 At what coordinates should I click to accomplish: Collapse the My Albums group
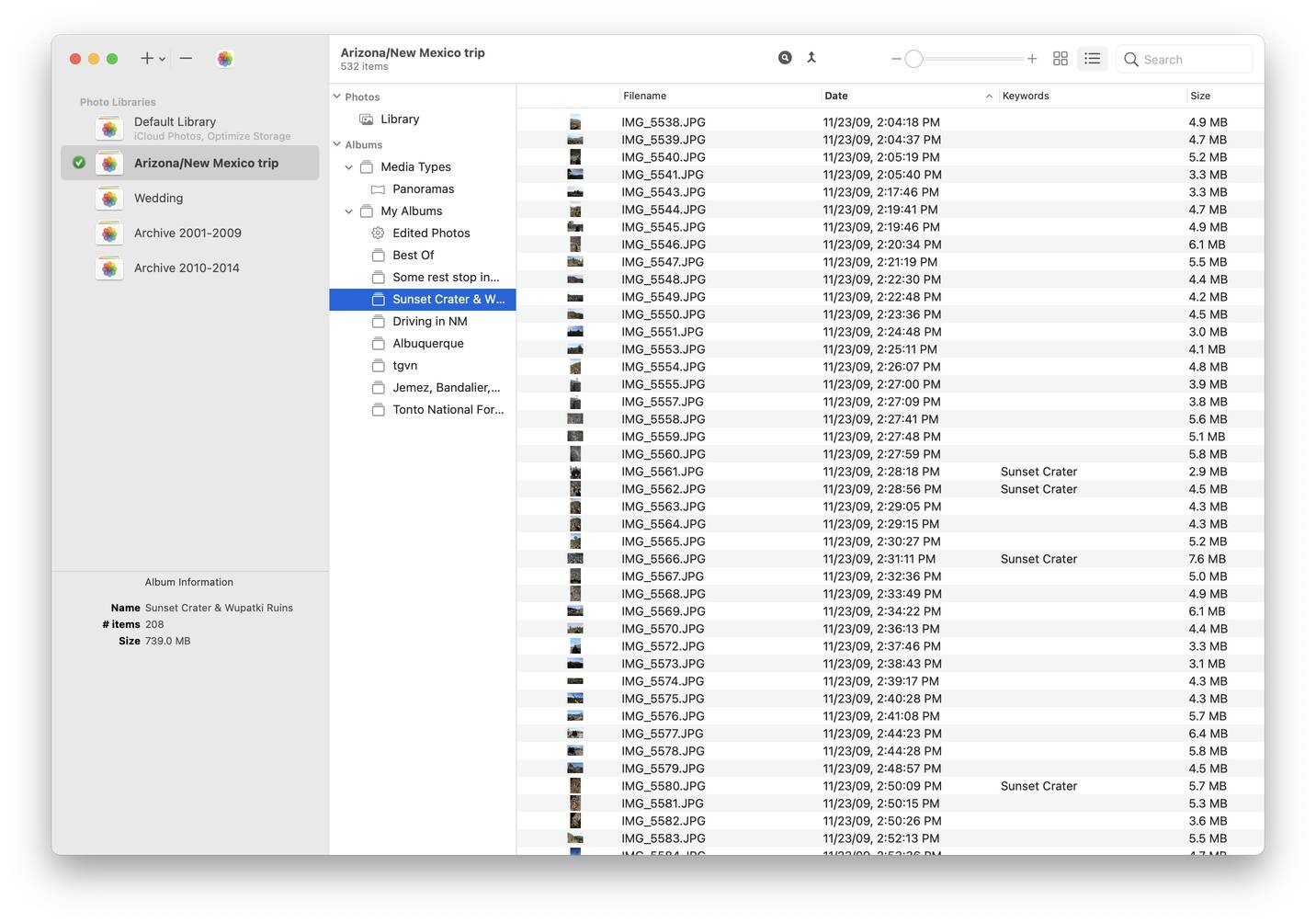(349, 211)
